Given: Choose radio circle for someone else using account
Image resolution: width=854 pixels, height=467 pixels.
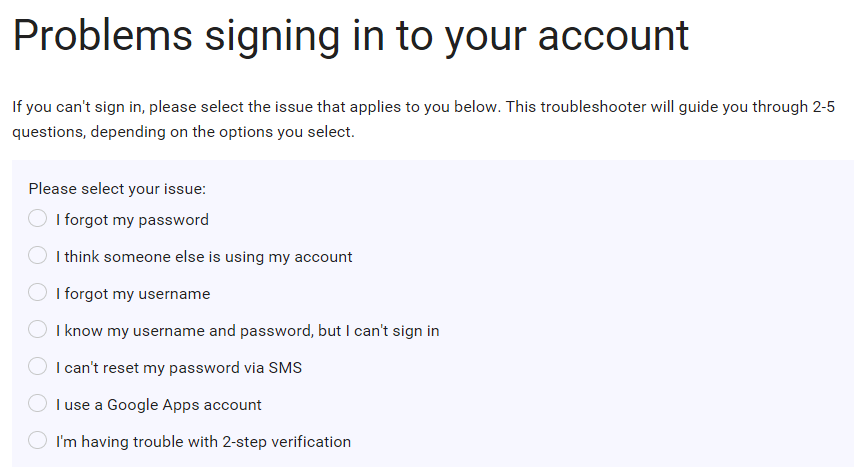Looking at the screenshot, I should [x=38, y=256].
